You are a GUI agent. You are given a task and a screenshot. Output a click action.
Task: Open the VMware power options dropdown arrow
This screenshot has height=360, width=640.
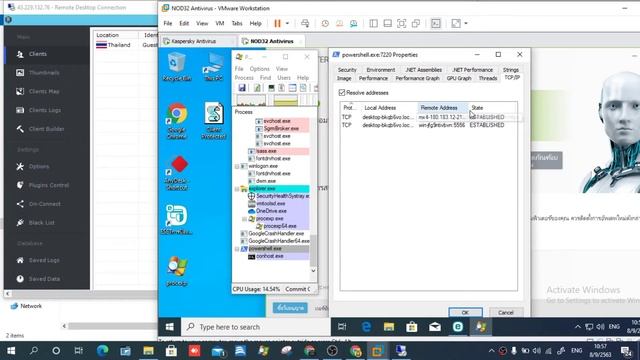287,24
